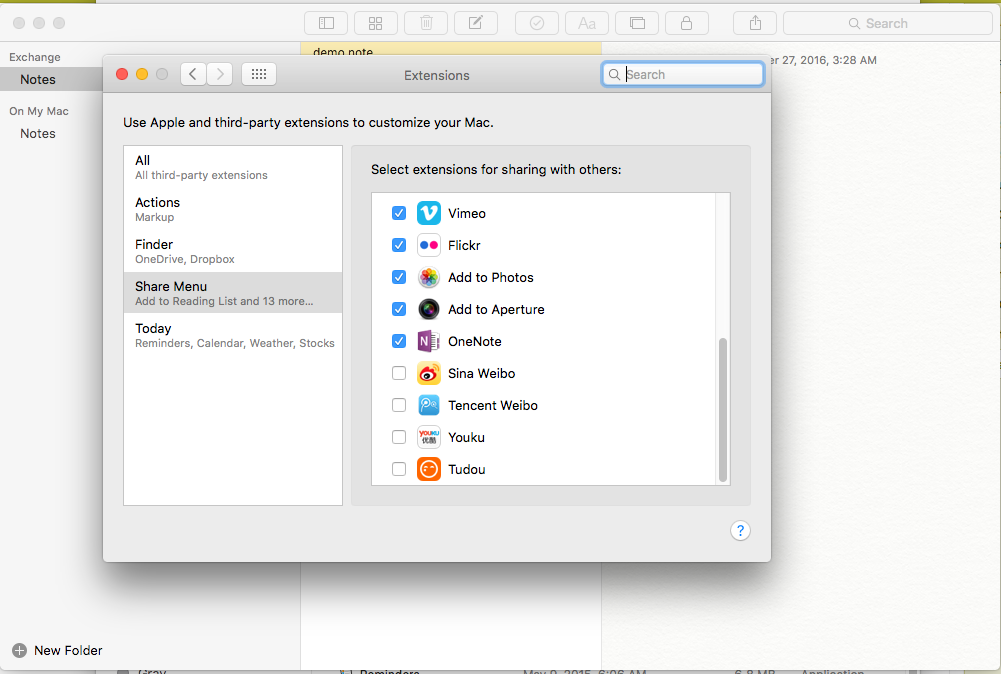Open Aa text format in Notes toolbar
Viewport: 1001px width, 674px height.
(587, 24)
